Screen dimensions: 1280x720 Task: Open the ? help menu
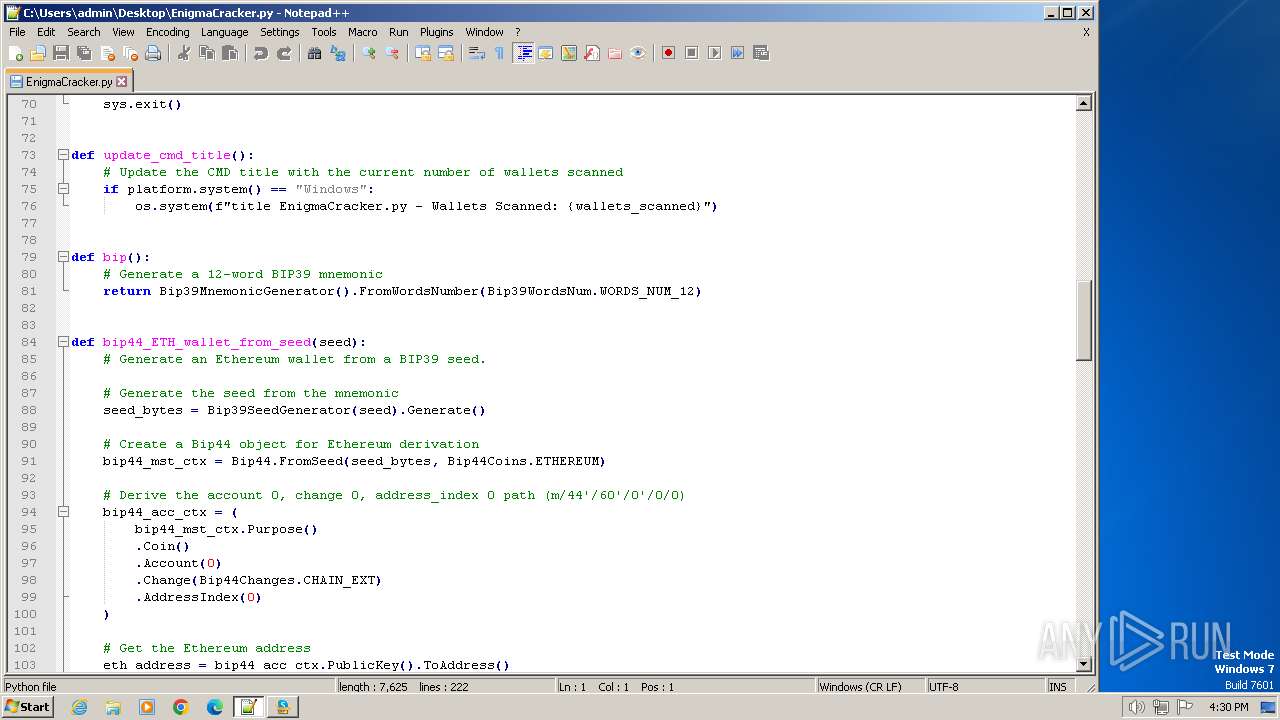[517, 32]
